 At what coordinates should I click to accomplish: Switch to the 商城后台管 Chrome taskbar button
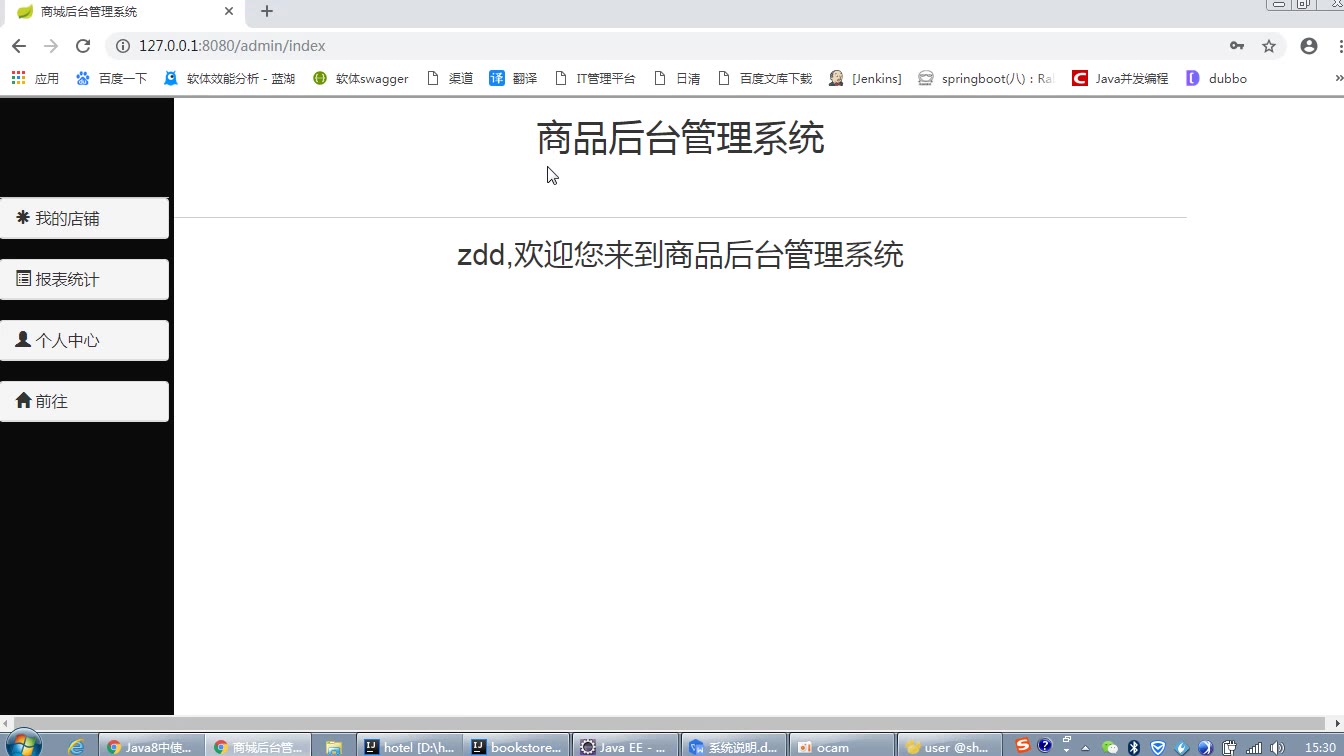click(259, 746)
